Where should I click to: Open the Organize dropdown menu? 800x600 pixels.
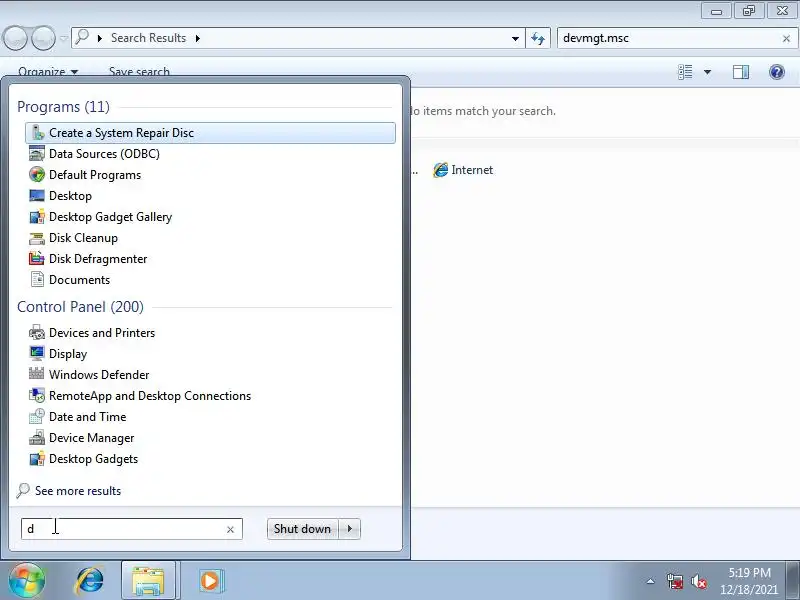48,72
